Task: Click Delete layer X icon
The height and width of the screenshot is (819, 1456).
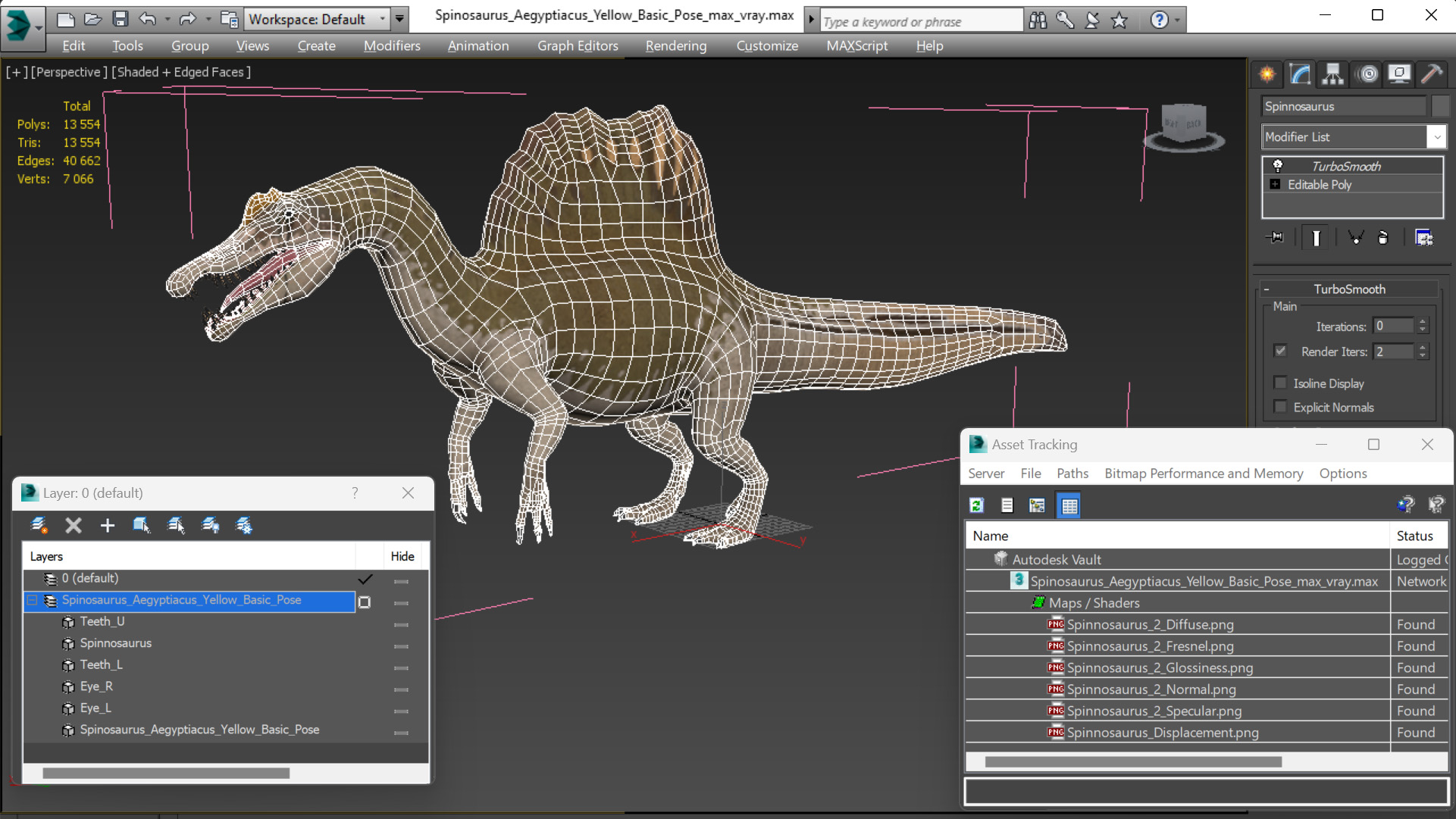Action: click(x=74, y=525)
